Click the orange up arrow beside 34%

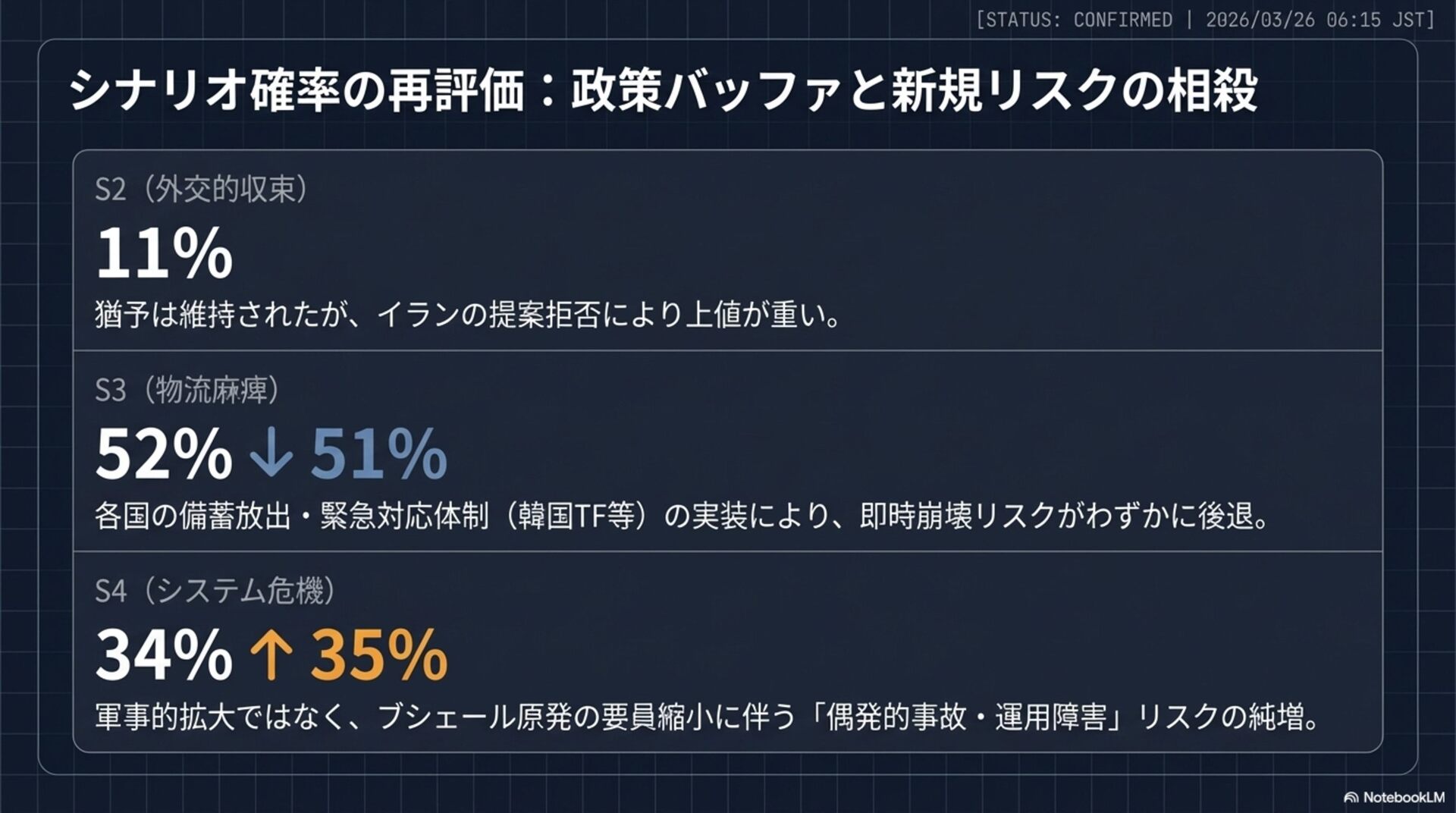pyautogui.click(x=271, y=654)
